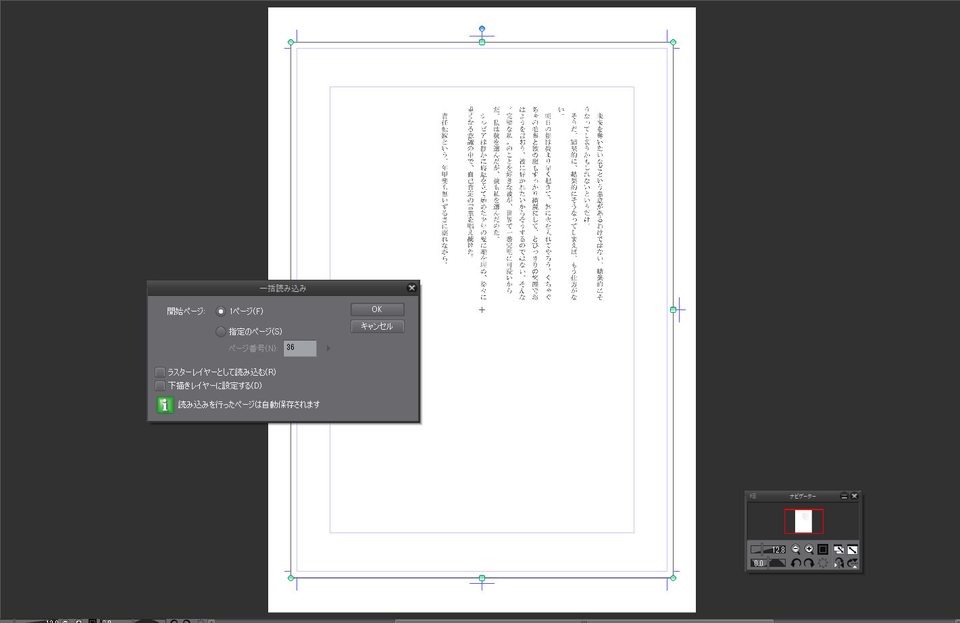Viewport: 960px width, 623px height.
Task: Rotate canvas left in Navigator
Action: coord(795,564)
